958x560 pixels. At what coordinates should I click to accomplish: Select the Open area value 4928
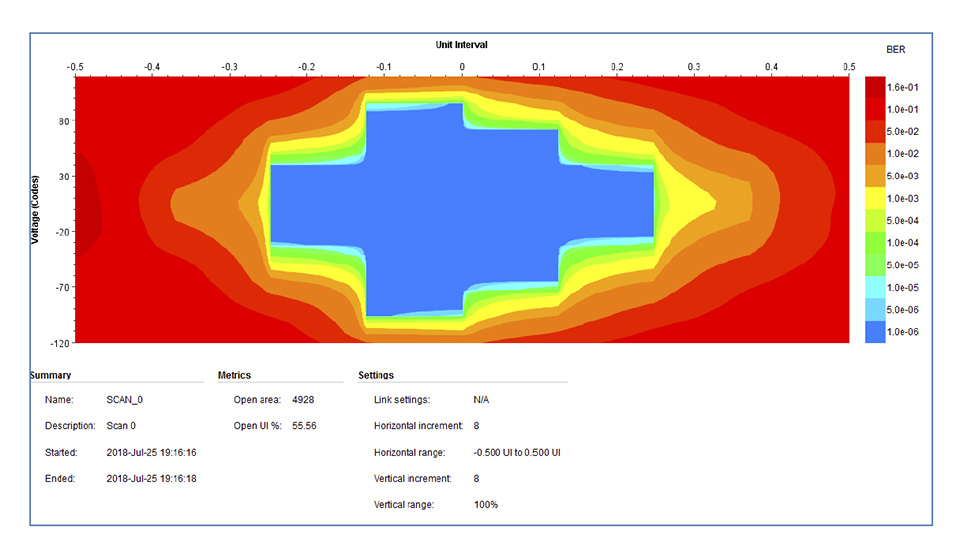pos(302,399)
